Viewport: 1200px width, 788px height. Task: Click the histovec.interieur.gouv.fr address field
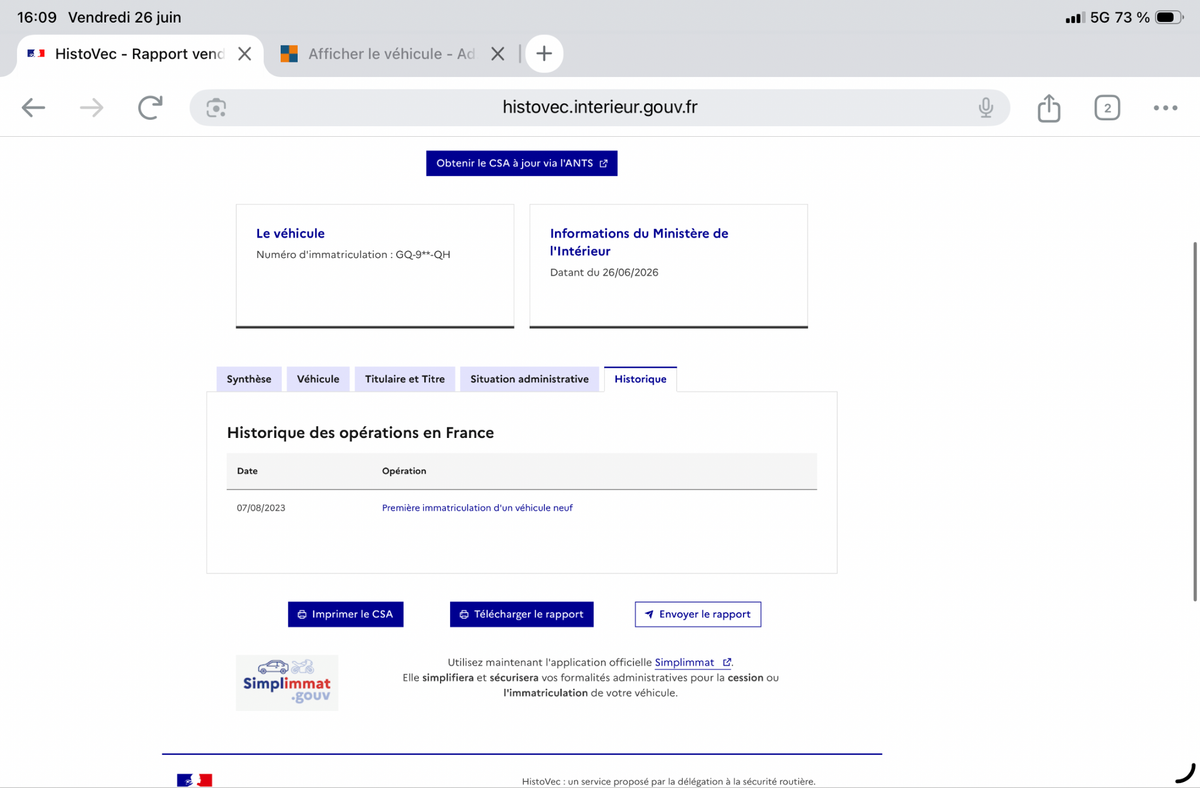(x=600, y=108)
